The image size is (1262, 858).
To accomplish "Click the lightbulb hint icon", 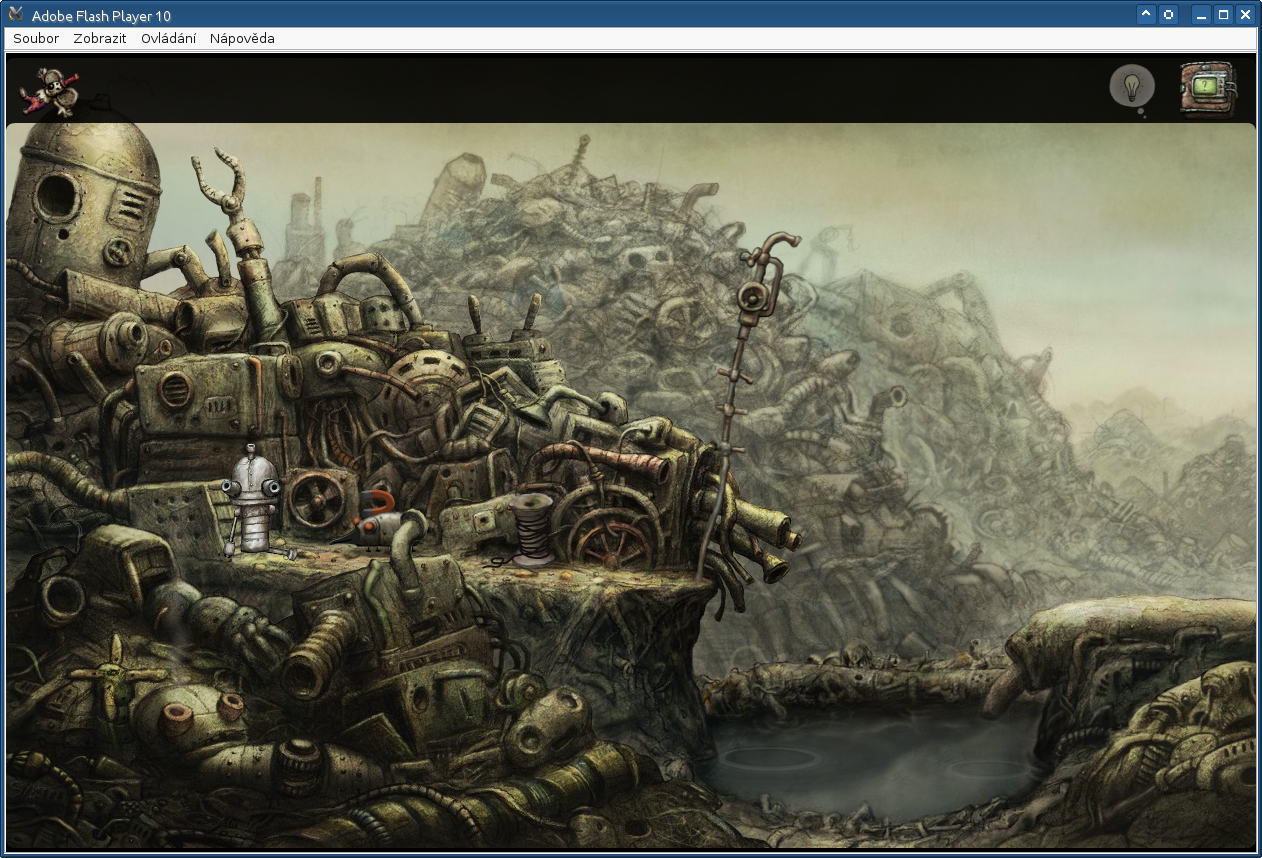I will click(x=1132, y=88).
